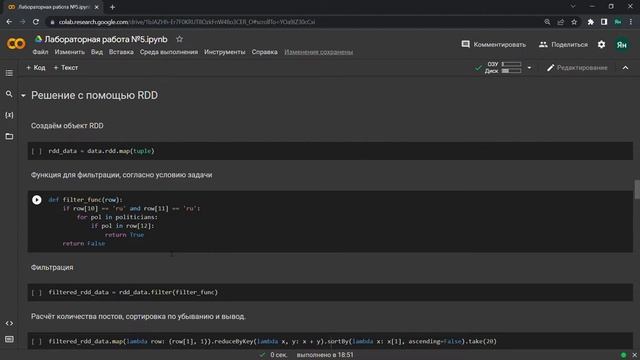The width and height of the screenshot is (640, 360).
Task: Open the tab search chevron
Action: pos(573,7)
